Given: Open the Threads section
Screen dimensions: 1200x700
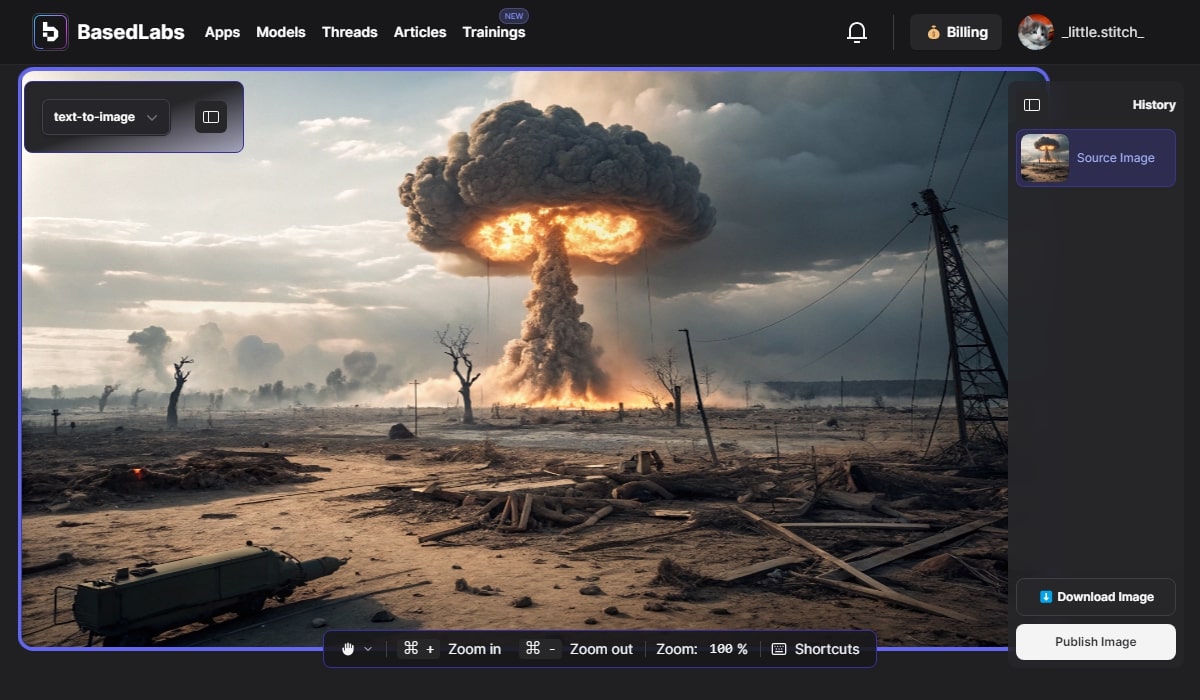Looking at the screenshot, I should [x=349, y=32].
